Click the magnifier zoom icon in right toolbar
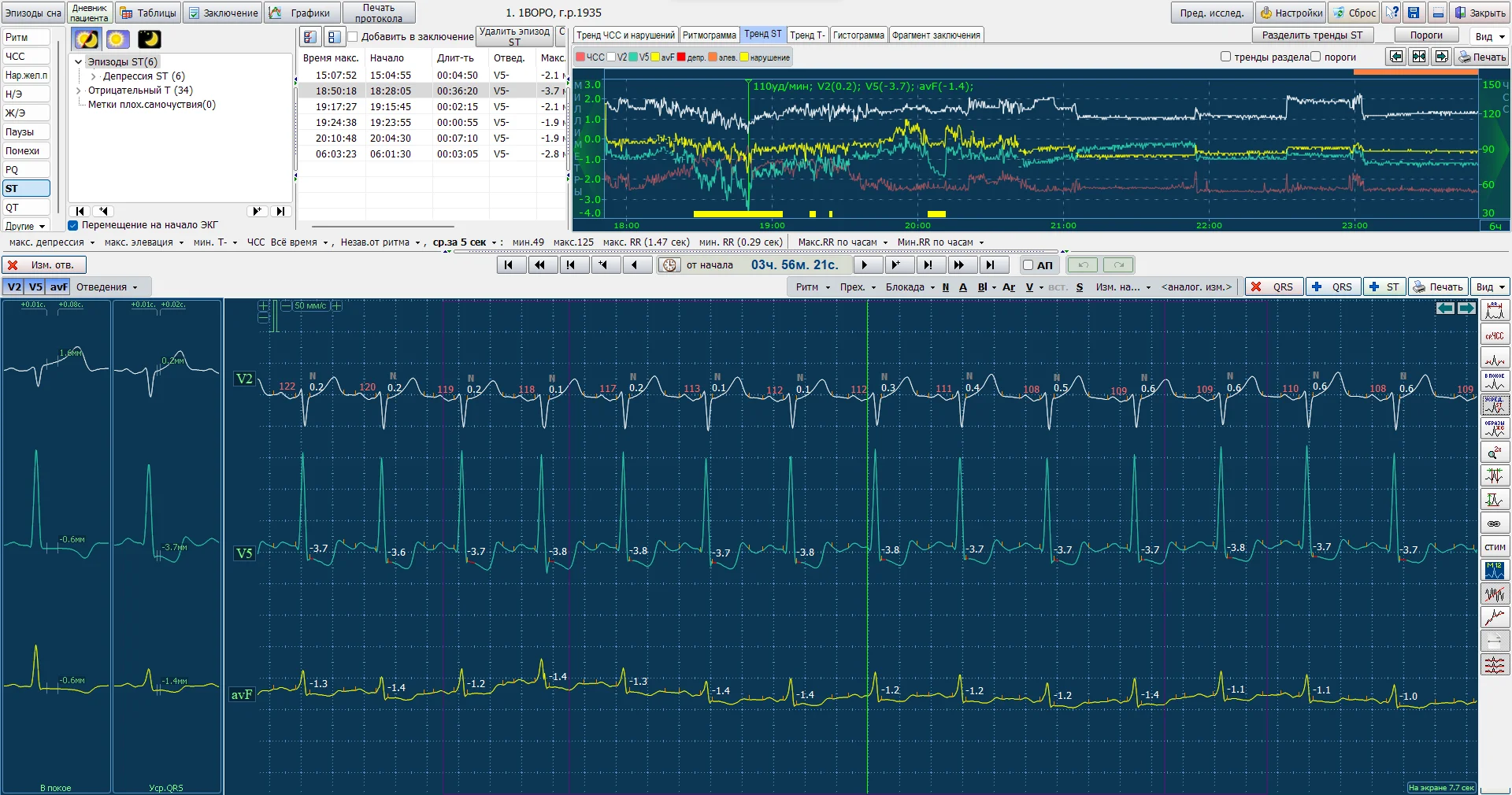Image resolution: width=1512 pixels, height=795 pixels. [1494, 453]
